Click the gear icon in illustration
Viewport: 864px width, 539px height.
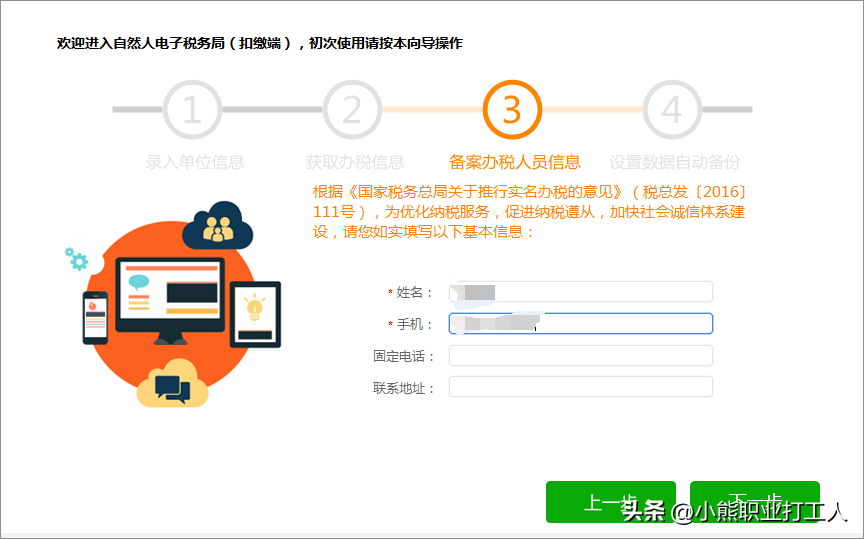tap(77, 259)
